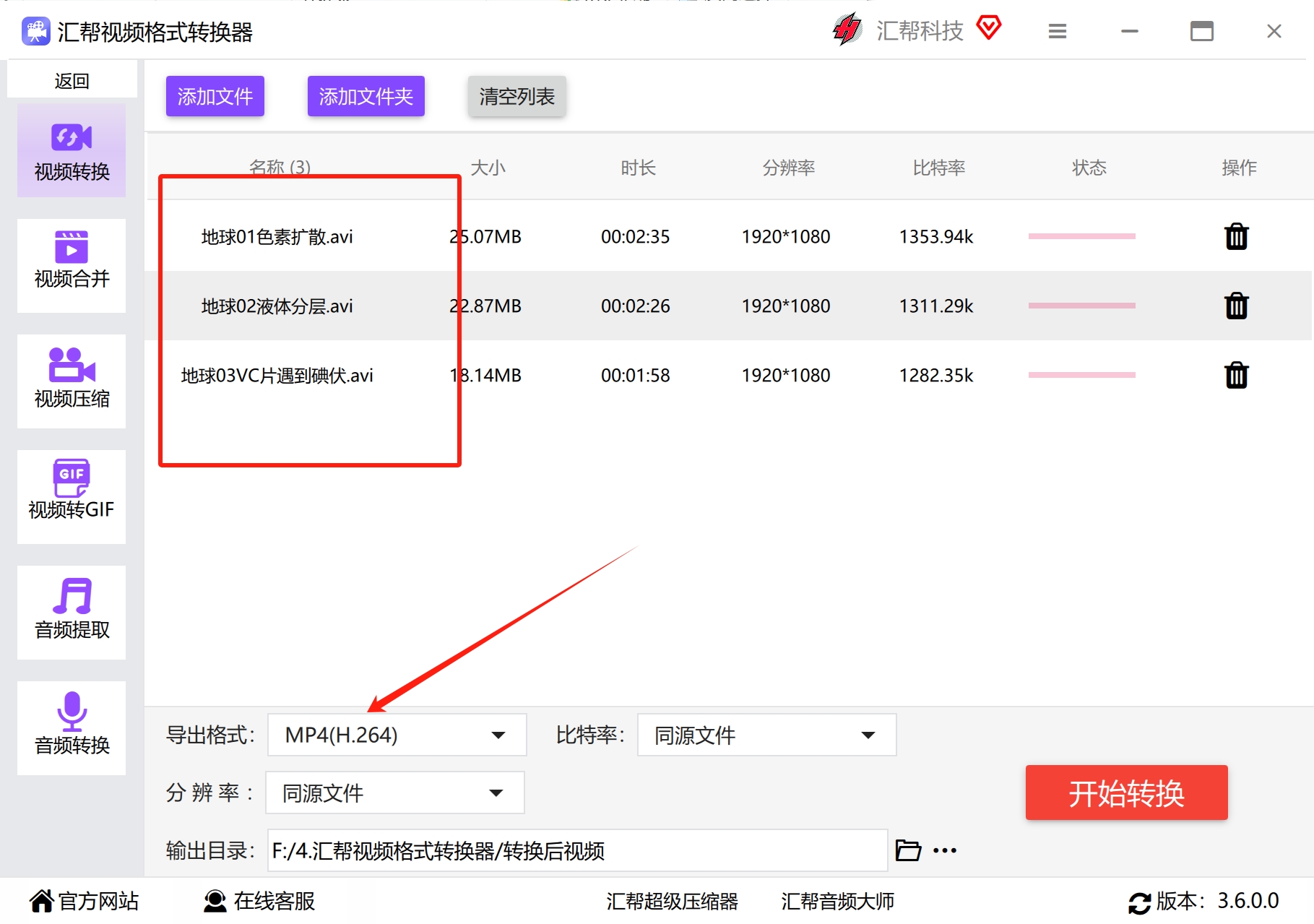
Task: Click progress bar of 地球01色素扩散.avi
Action: coord(1081,236)
